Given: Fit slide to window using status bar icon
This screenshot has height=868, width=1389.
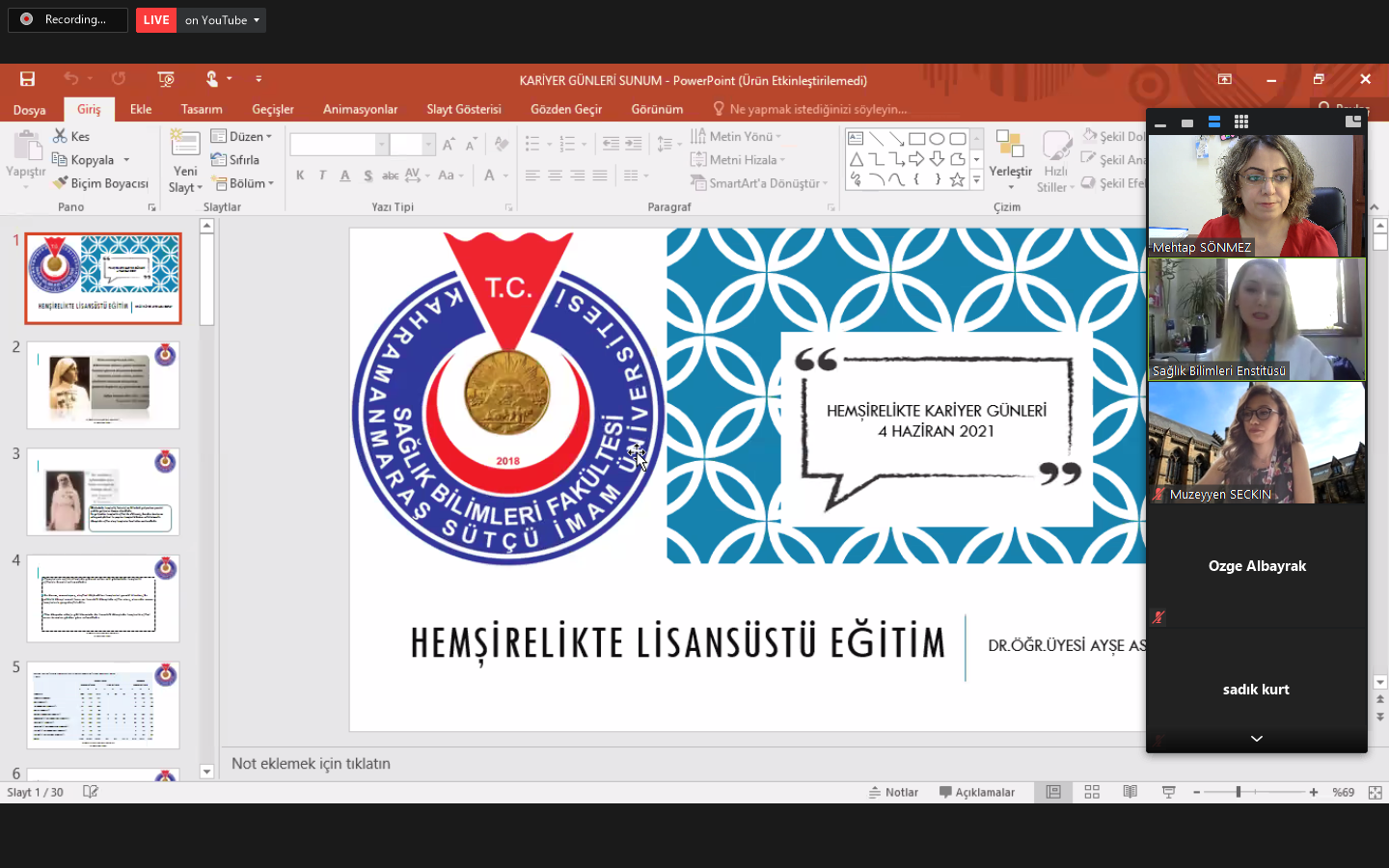Looking at the screenshot, I should pos(1375,792).
